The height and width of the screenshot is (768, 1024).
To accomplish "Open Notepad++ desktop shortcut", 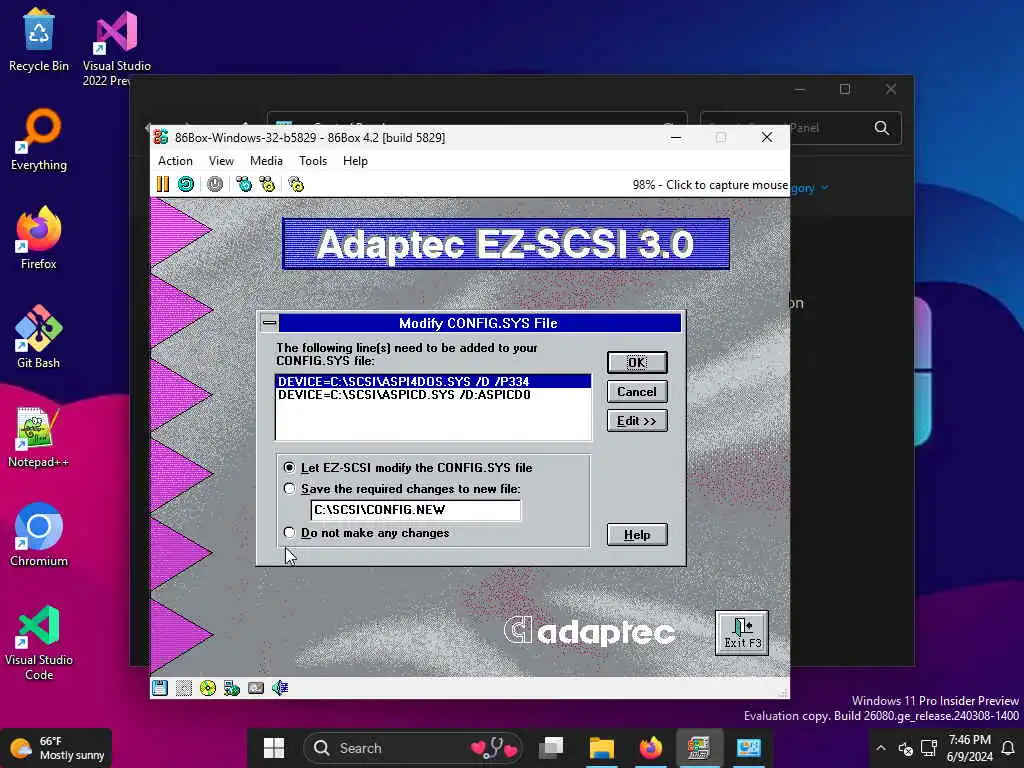I will 39,436.
